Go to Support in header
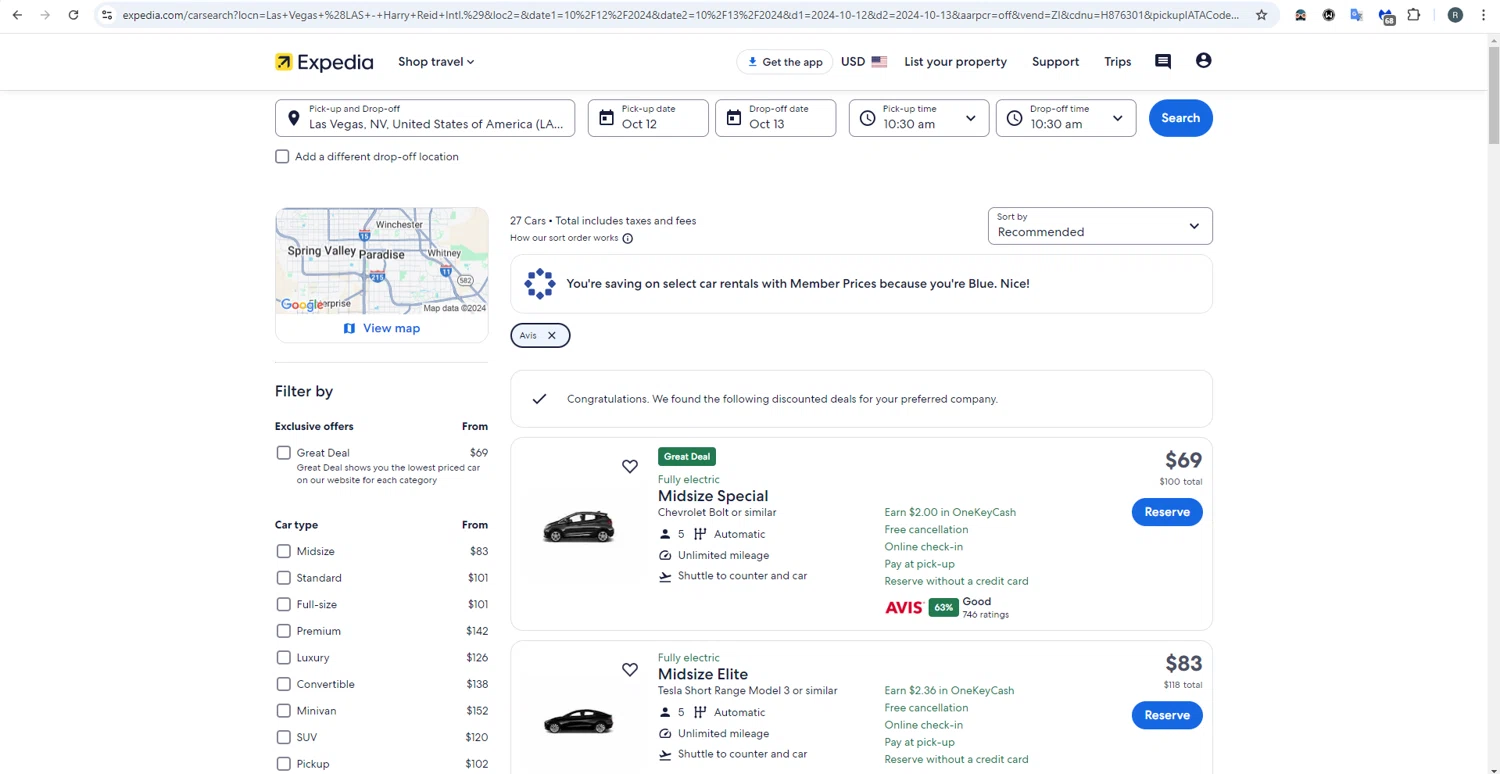This screenshot has width=1500, height=774. pyautogui.click(x=1055, y=62)
